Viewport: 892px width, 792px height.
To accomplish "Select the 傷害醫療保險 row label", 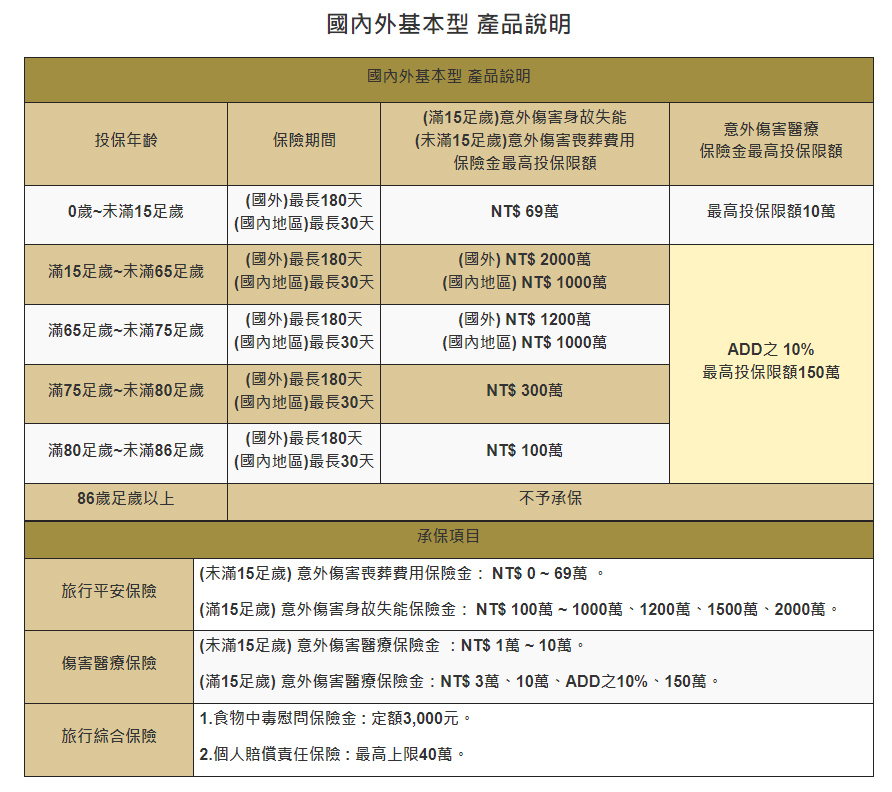I will tap(109, 663).
